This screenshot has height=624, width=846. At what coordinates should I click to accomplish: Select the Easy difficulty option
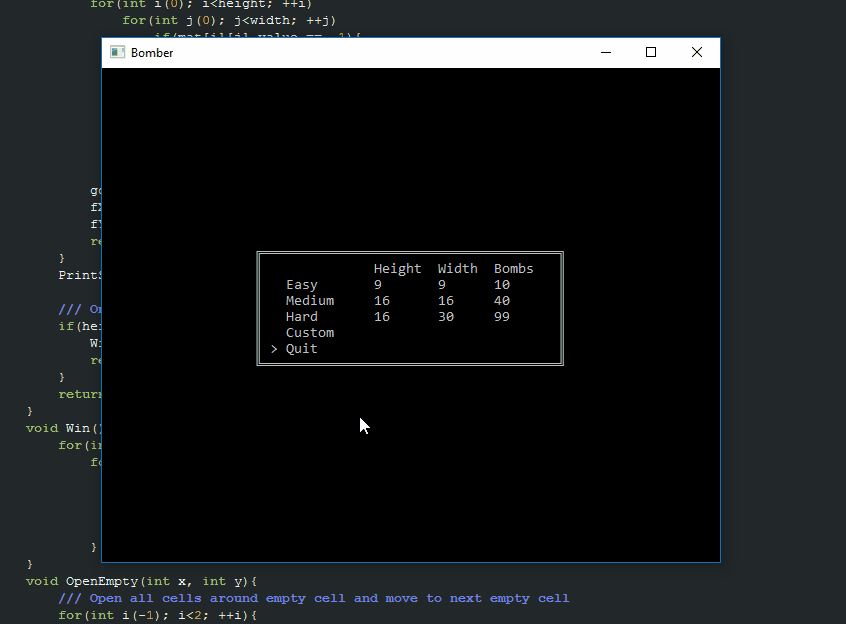302,285
